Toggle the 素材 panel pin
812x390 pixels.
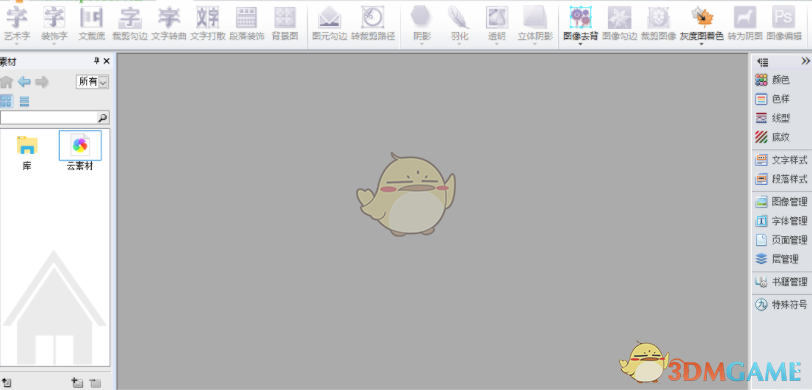pos(96,61)
